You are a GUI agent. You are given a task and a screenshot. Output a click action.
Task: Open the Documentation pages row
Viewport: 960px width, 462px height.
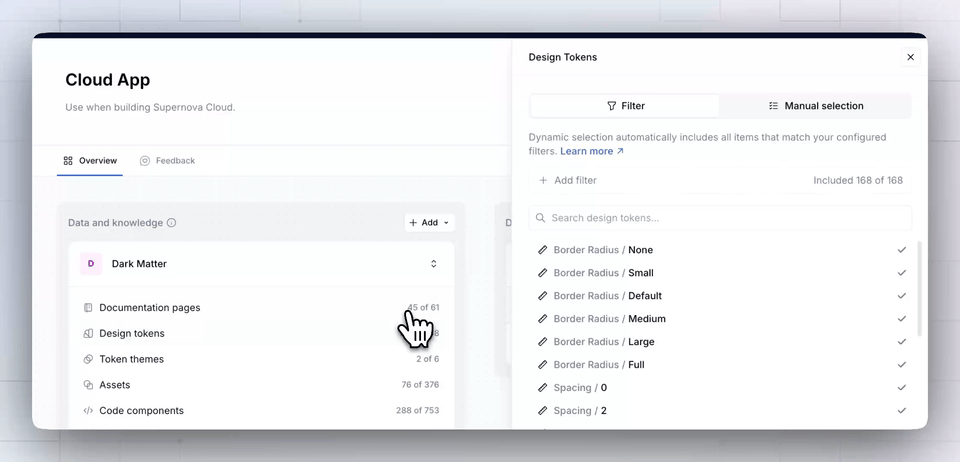(x=261, y=308)
